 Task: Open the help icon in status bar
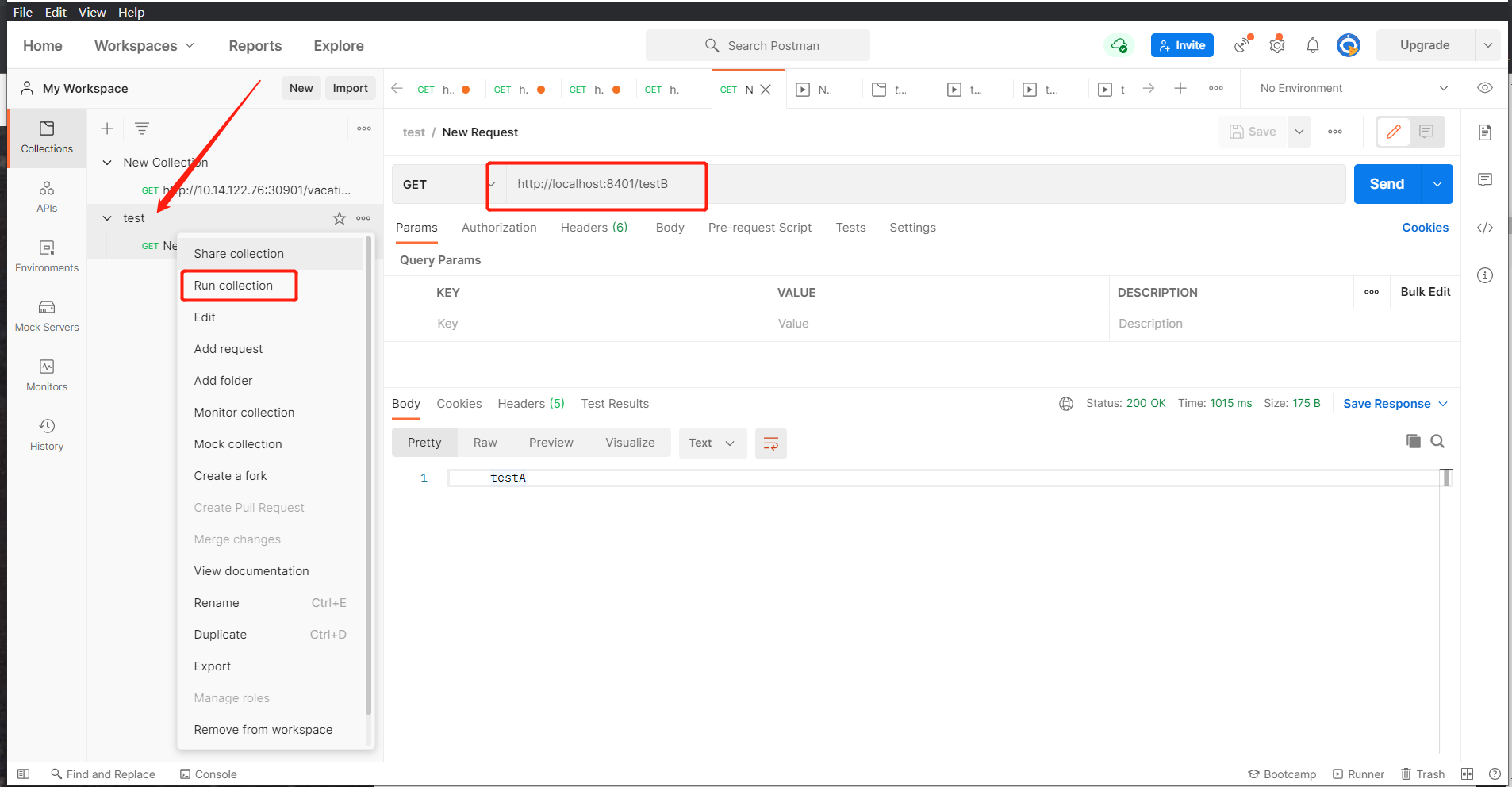click(x=1495, y=774)
